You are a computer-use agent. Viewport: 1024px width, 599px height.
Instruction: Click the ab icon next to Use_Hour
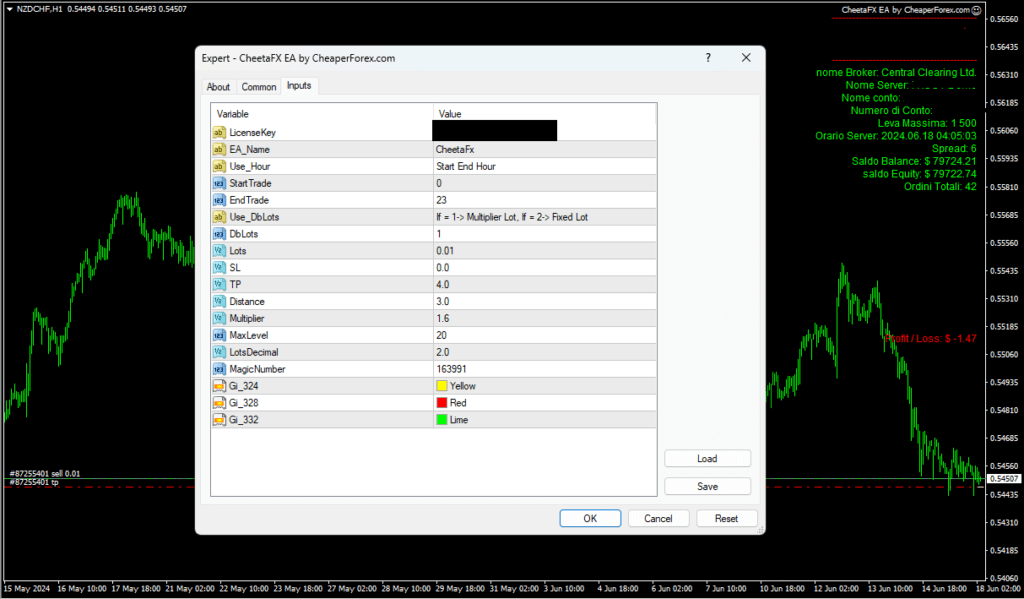219,166
